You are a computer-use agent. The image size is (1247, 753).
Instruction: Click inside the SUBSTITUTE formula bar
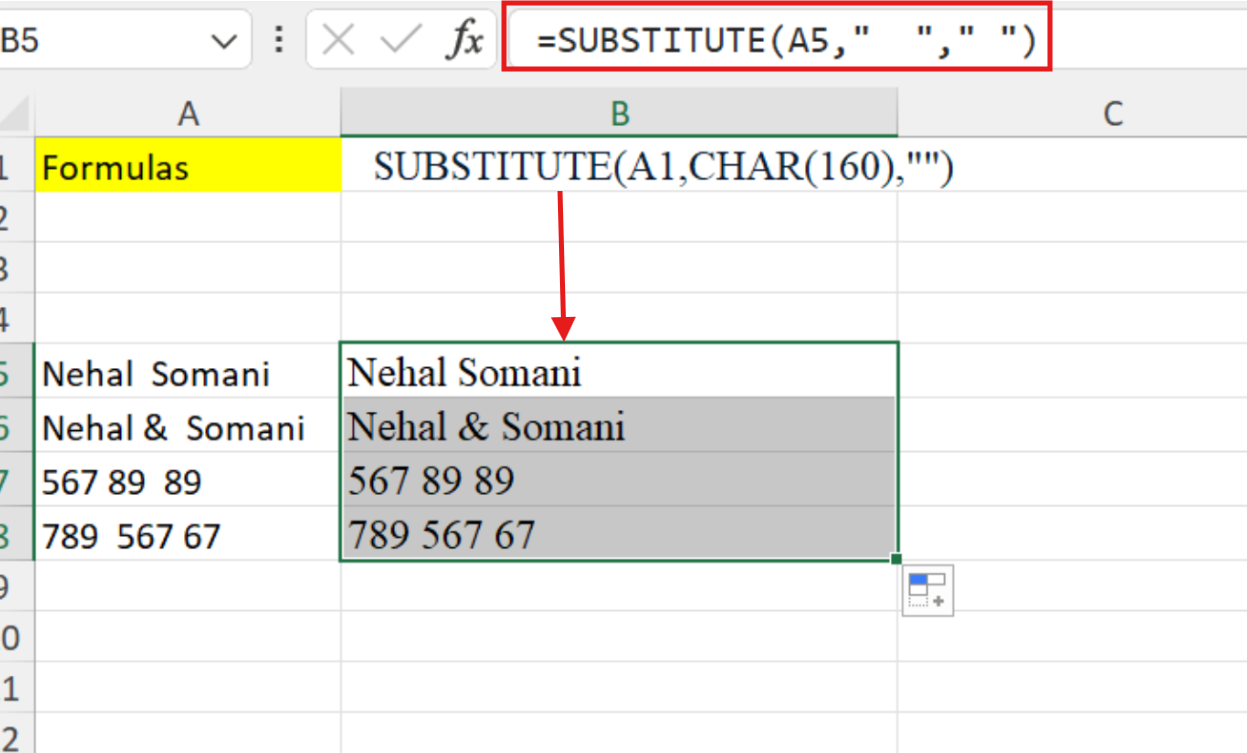(780, 41)
